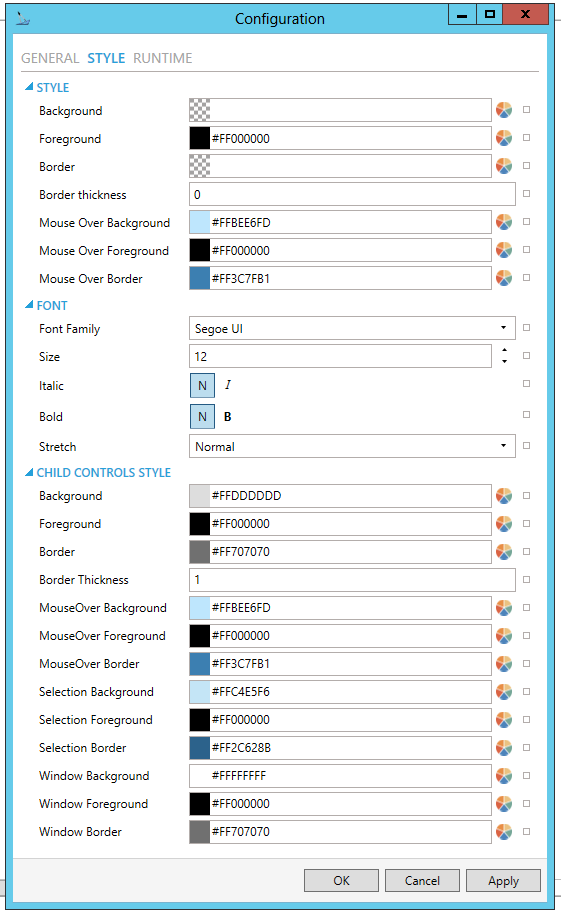Open the Font Family dropdown
Screen dimensions: 561x915
[x=352, y=328]
